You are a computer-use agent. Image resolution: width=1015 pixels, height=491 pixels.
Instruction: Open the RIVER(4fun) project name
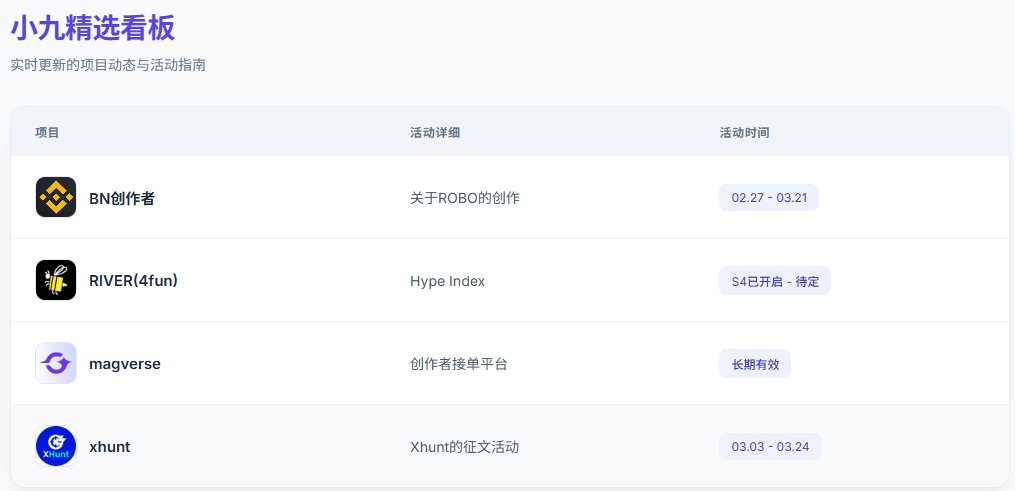[133, 281]
